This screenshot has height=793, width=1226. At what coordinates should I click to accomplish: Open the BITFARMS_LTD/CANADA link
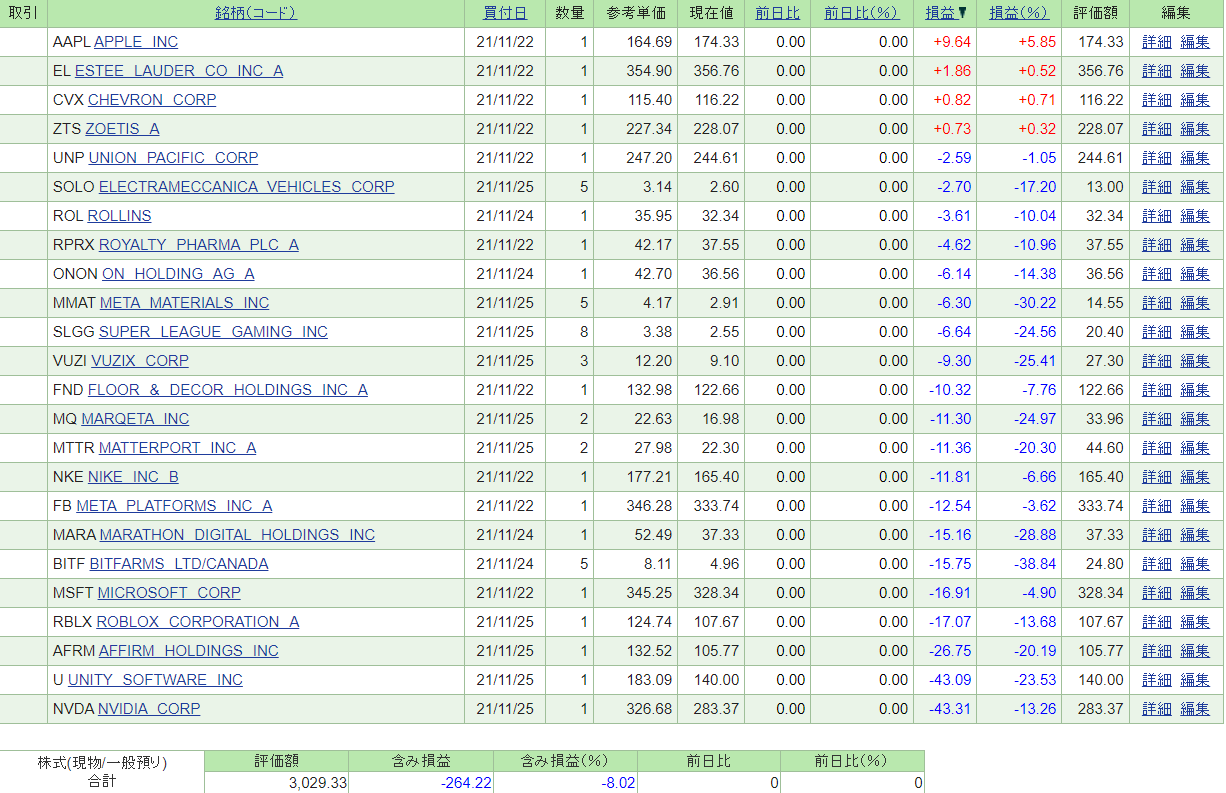point(179,564)
